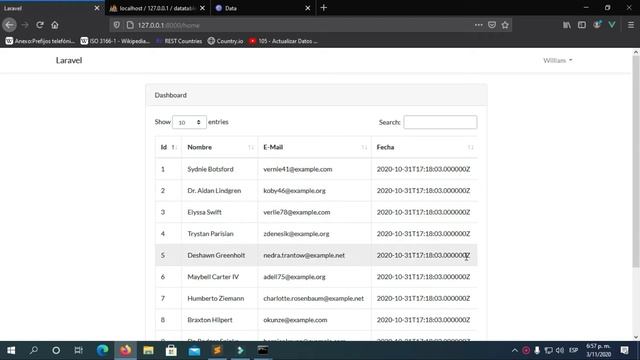Viewport: 640px width, 360px height.
Task: Click the page vertical scrollbar
Action: [x=636, y=163]
